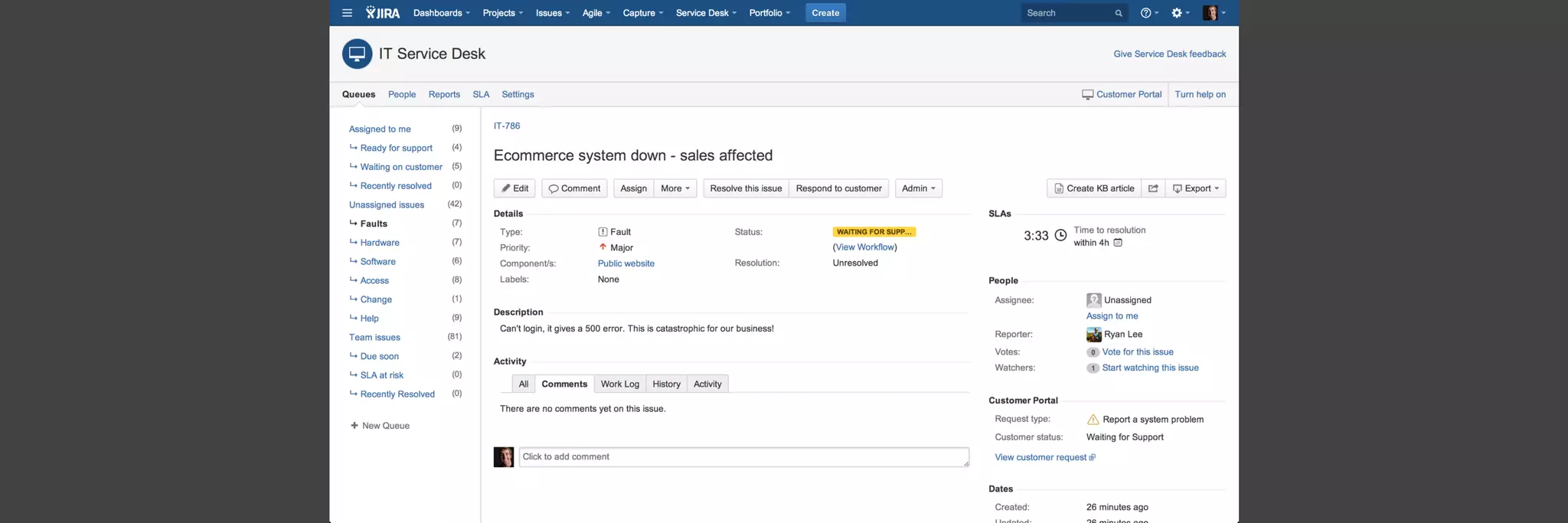The height and width of the screenshot is (523, 1568).
Task: Open the Public website component link
Action: [x=626, y=263]
